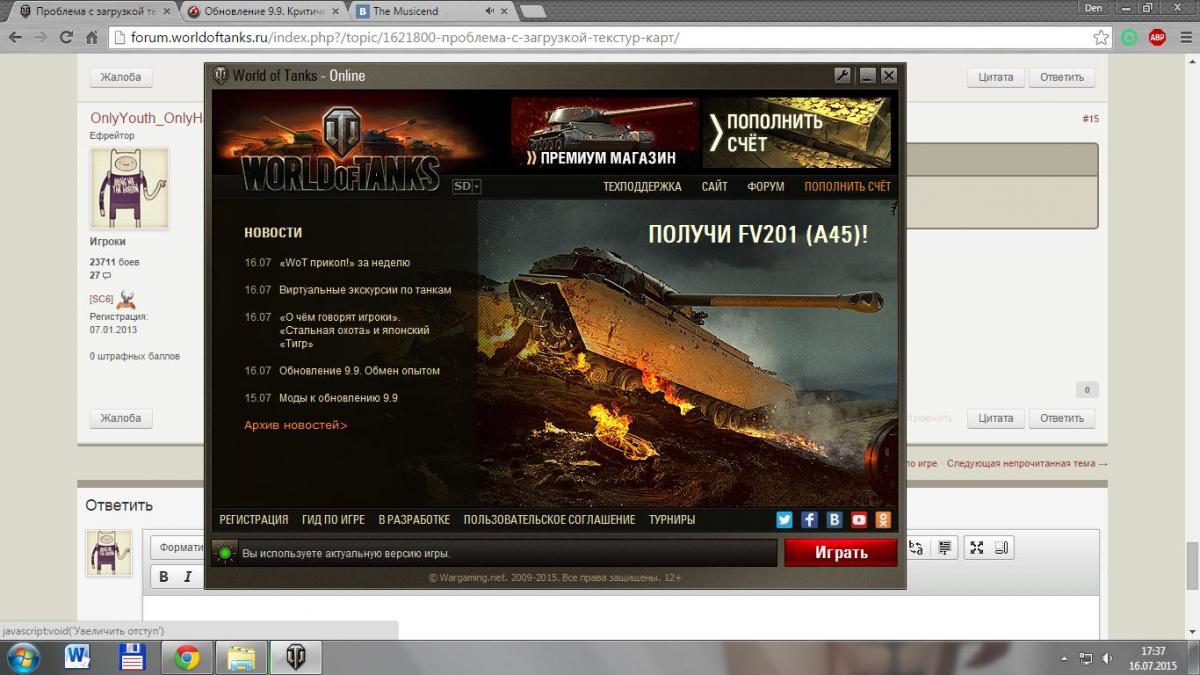This screenshot has height=675, width=1200.
Task: Open В РАЗРАБОТКЕ footer link
Action: point(414,519)
